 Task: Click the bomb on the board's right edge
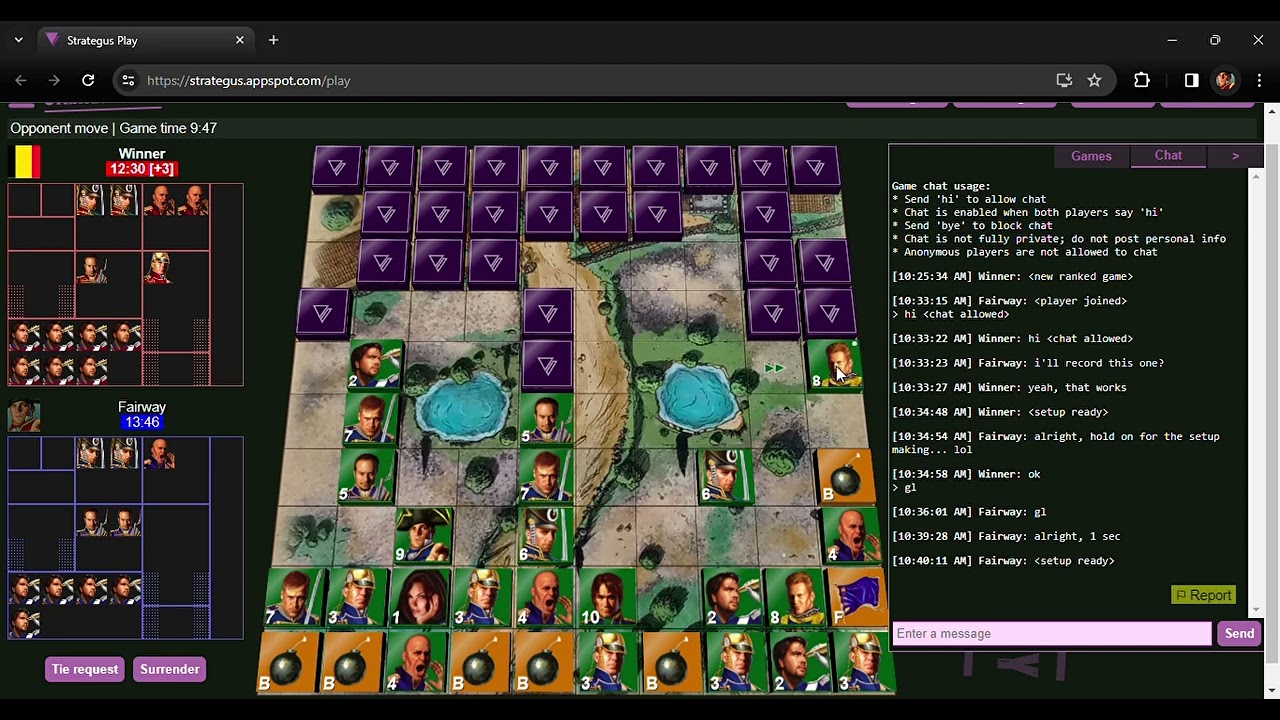point(847,477)
